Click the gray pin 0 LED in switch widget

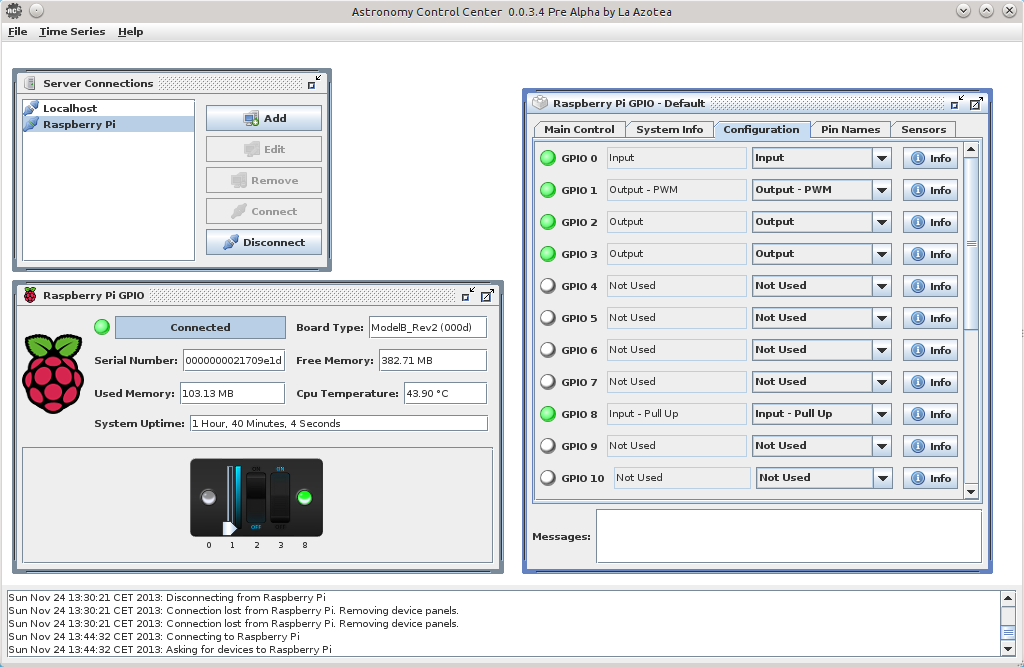[208, 498]
